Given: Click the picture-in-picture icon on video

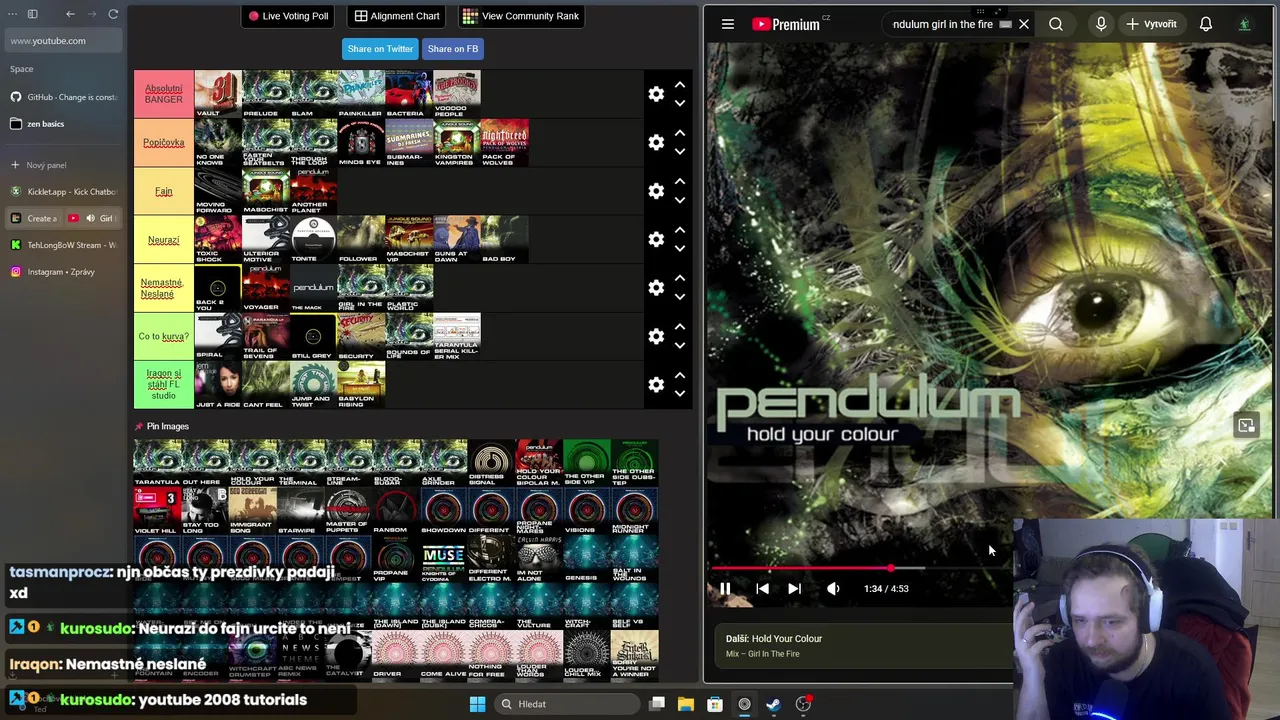Looking at the screenshot, I should (x=1246, y=426).
